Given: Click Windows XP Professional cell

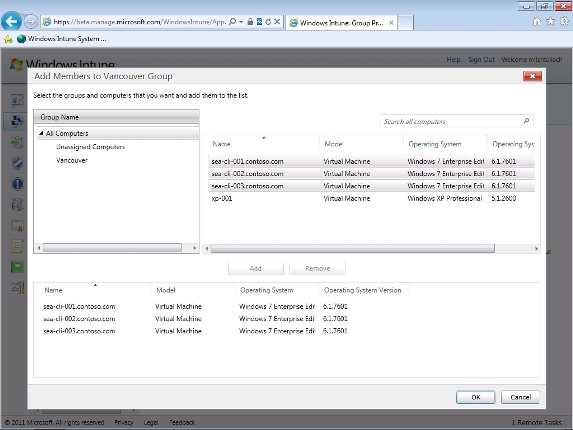Looking at the screenshot, I should 445,198.
